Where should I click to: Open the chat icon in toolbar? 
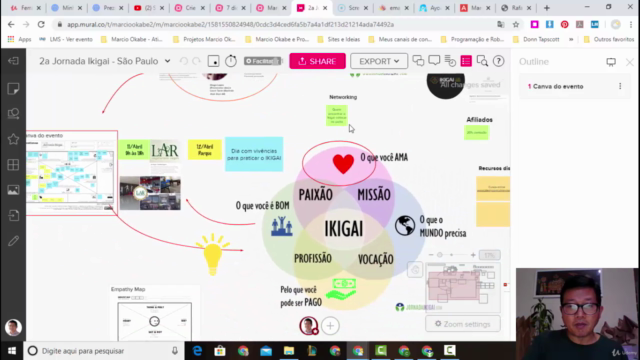point(418,61)
